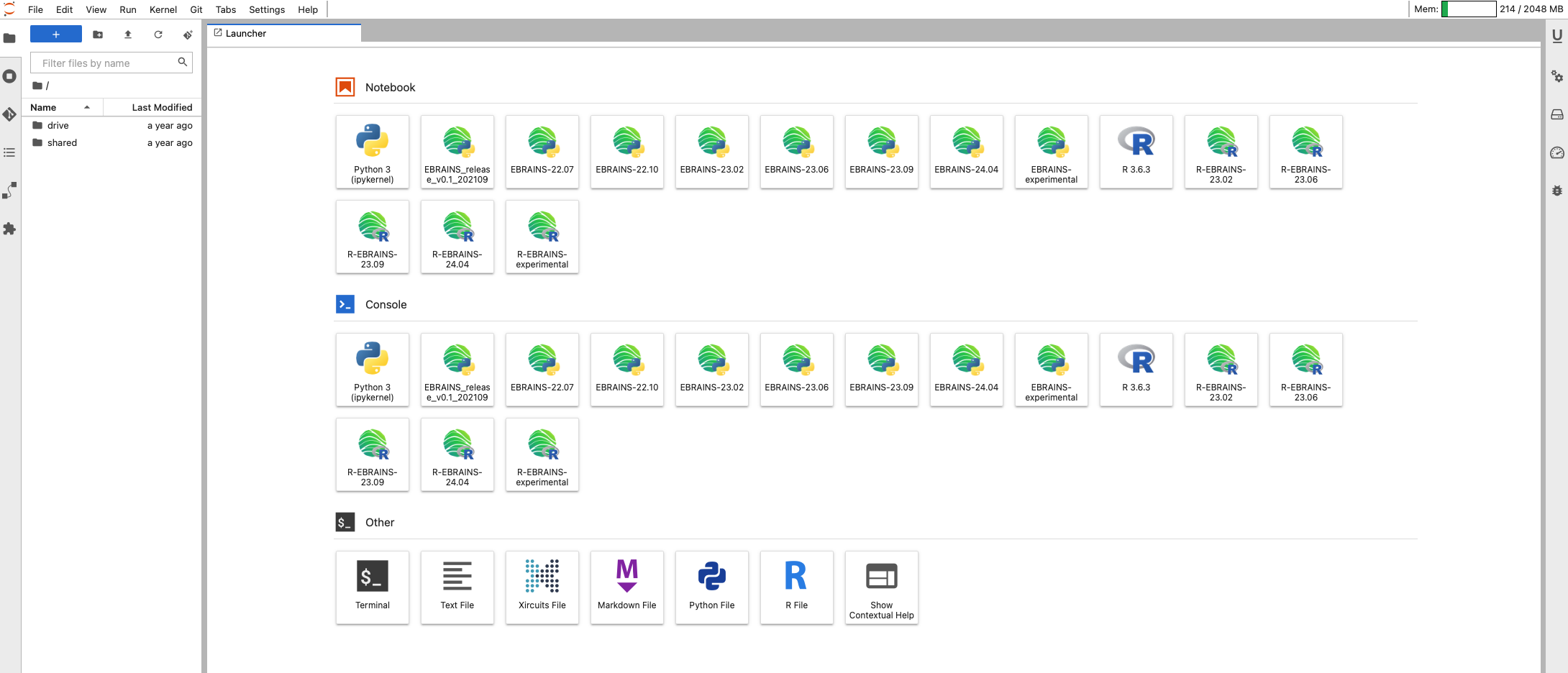Open the Git sidebar icon
The image size is (1568, 673).
tap(9, 114)
